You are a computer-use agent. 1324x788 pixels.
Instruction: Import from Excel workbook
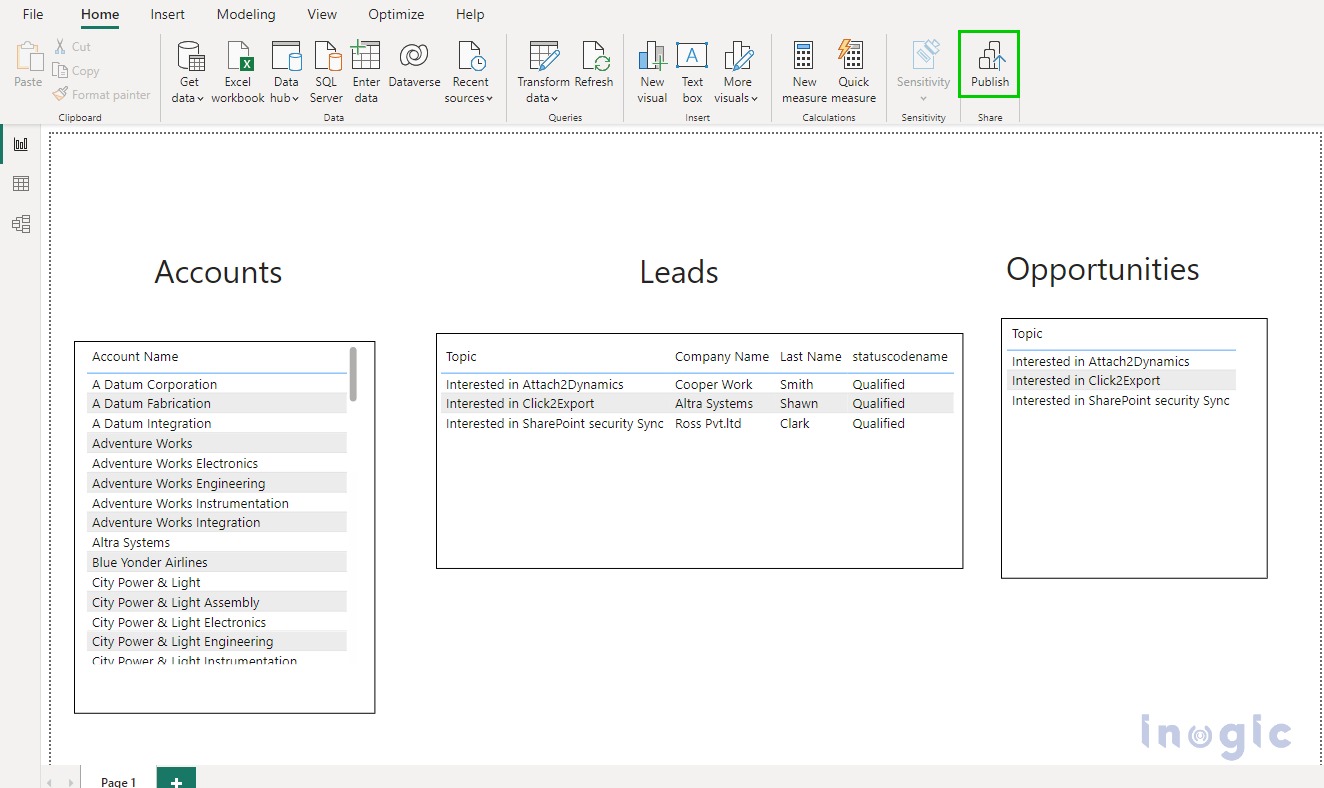pyautogui.click(x=238, y=72)
